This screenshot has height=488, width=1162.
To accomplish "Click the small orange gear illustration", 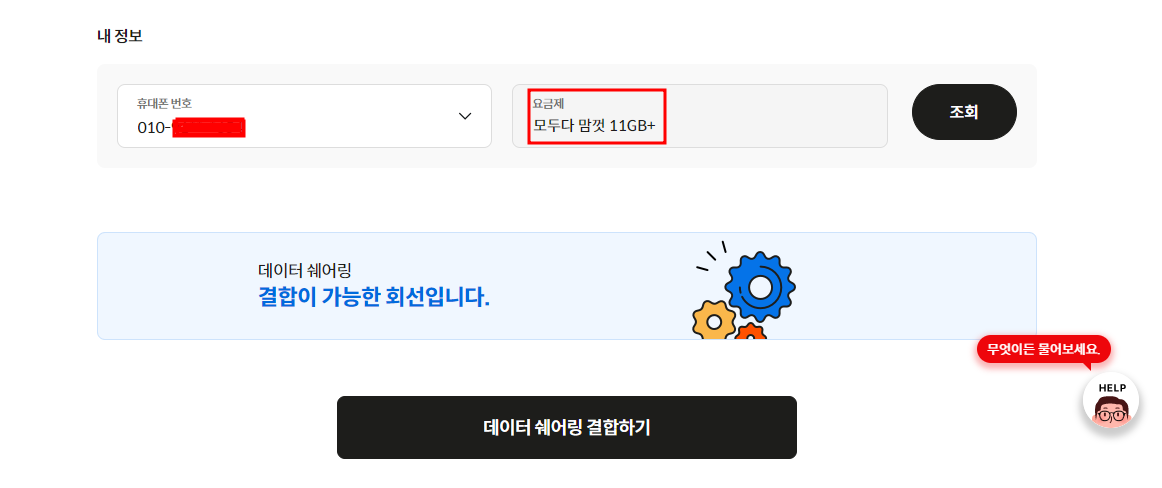I will tap(751, 332).
